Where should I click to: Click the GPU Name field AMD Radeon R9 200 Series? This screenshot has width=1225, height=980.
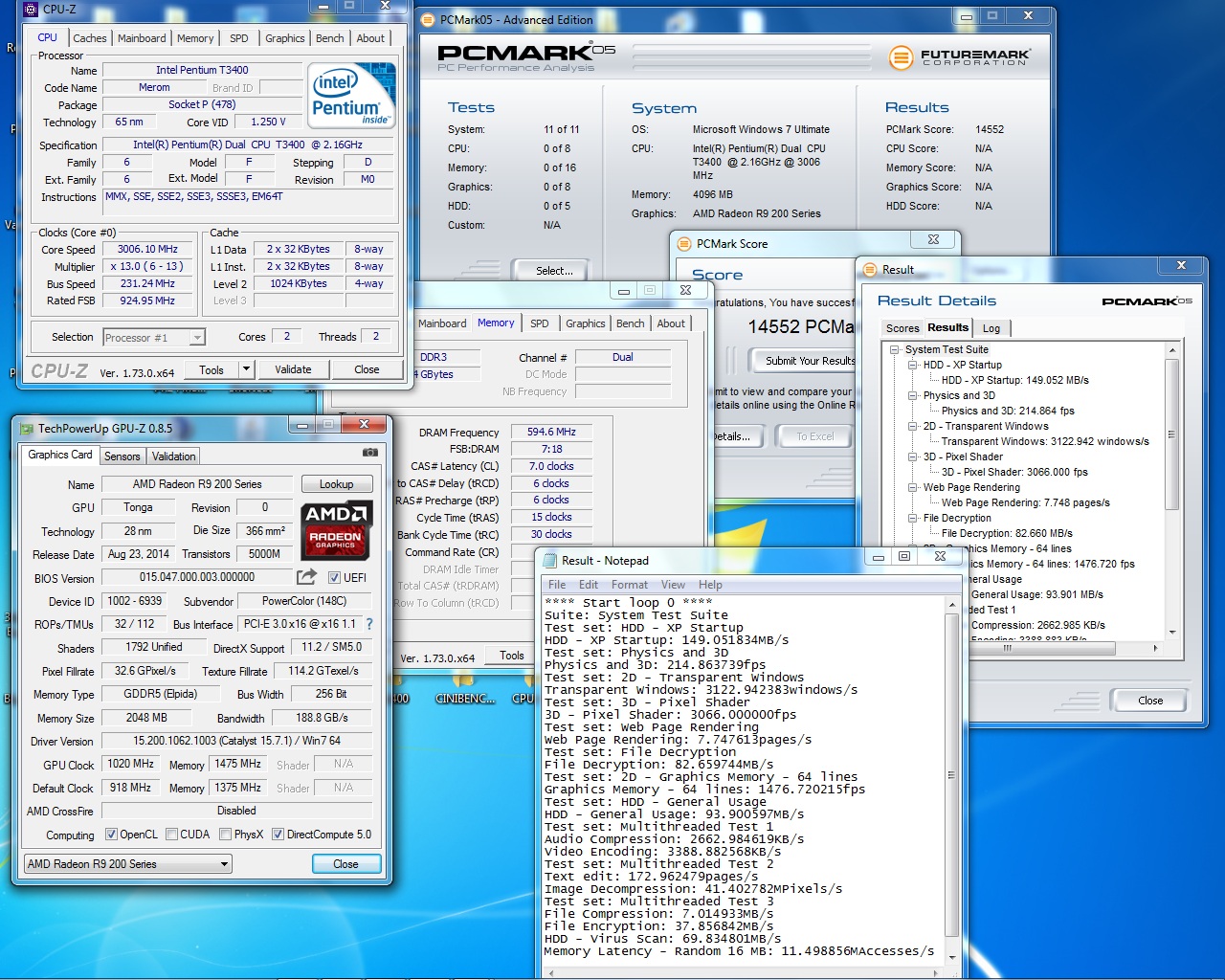[x=197, y=484]
